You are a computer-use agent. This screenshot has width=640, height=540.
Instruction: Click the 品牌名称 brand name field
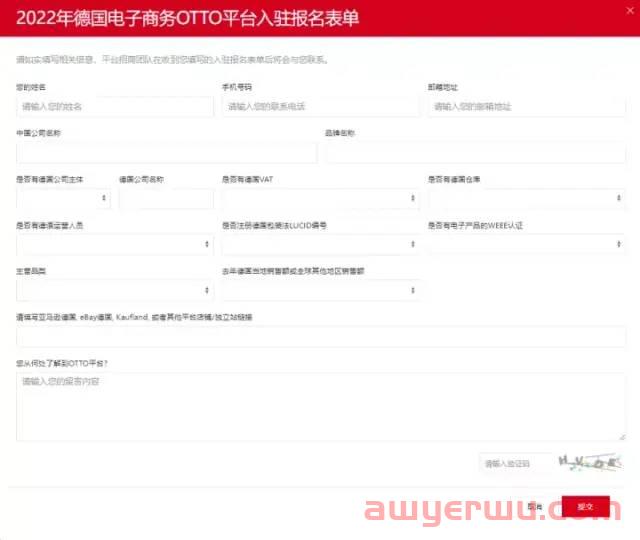(476, 153)
